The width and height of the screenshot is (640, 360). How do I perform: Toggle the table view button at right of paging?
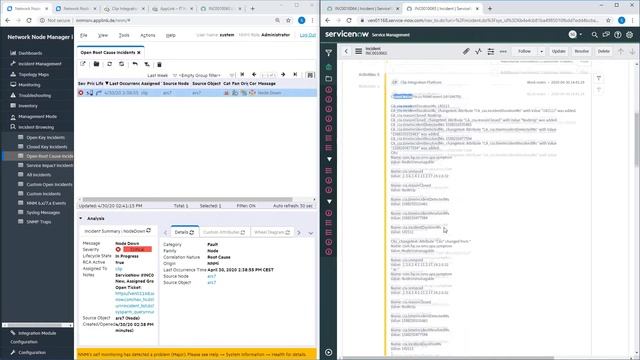click(310, 75)
